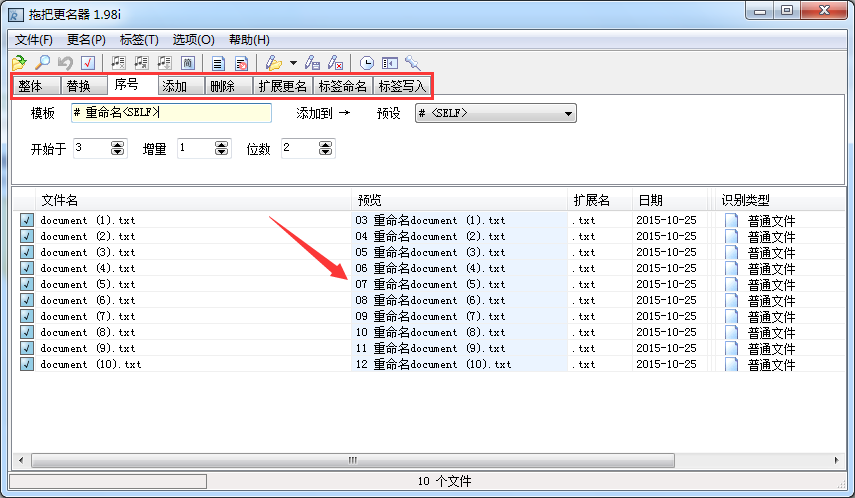
Task: Click the second music-note list icon
Action: (142, 63)
